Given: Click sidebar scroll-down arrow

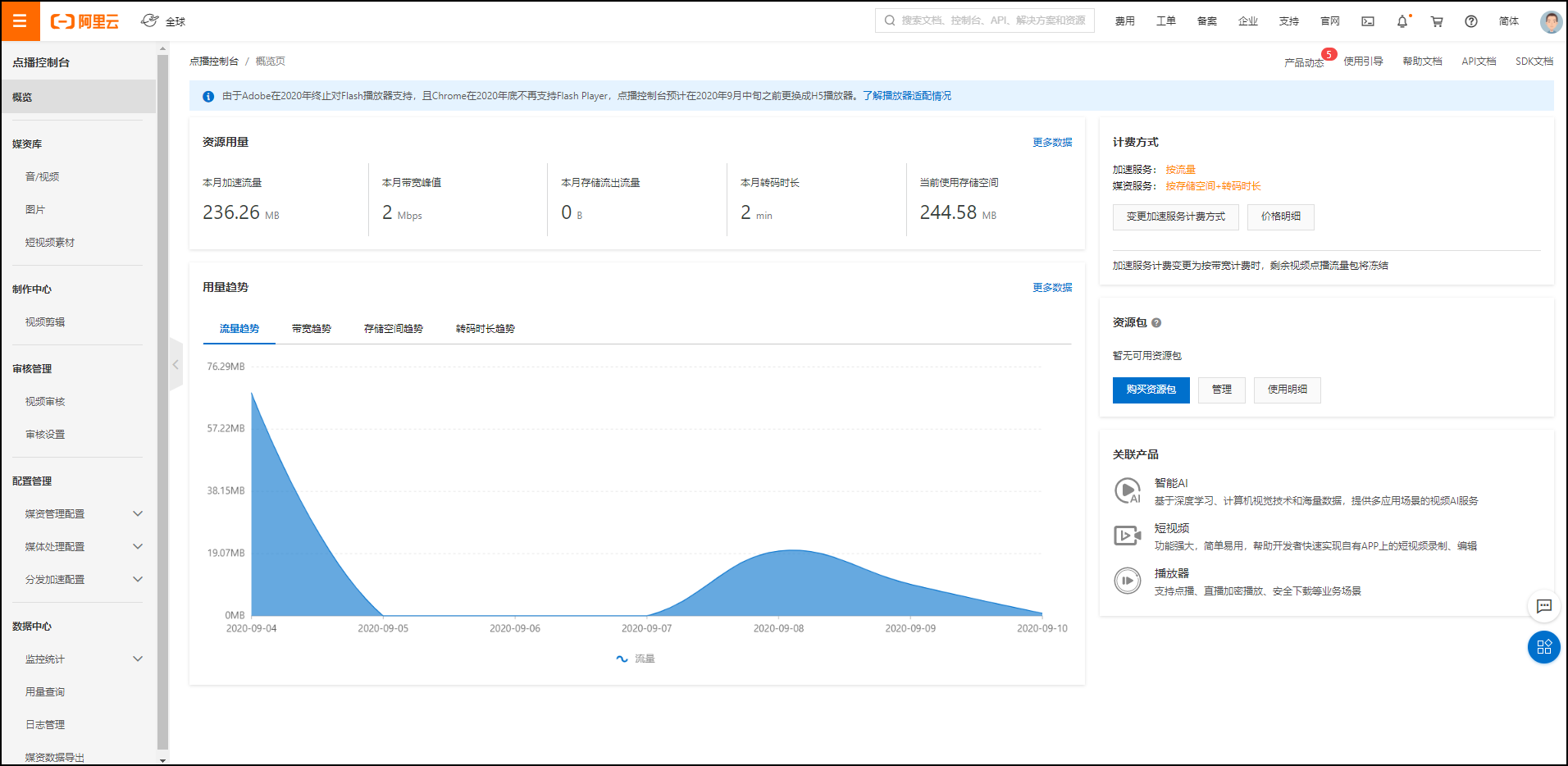Looking at the screenshot, I should click(162, 759).
